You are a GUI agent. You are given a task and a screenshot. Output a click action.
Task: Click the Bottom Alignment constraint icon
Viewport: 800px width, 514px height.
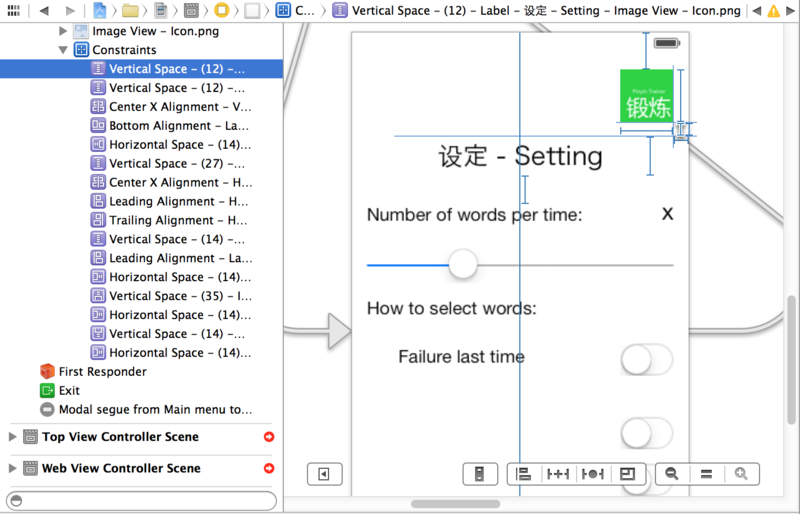click(97, 126)
